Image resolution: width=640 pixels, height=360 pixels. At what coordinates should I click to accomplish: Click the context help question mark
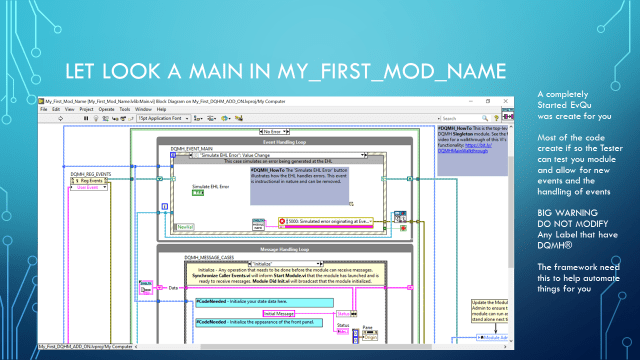pyautogui.click(x=496, y=118)
